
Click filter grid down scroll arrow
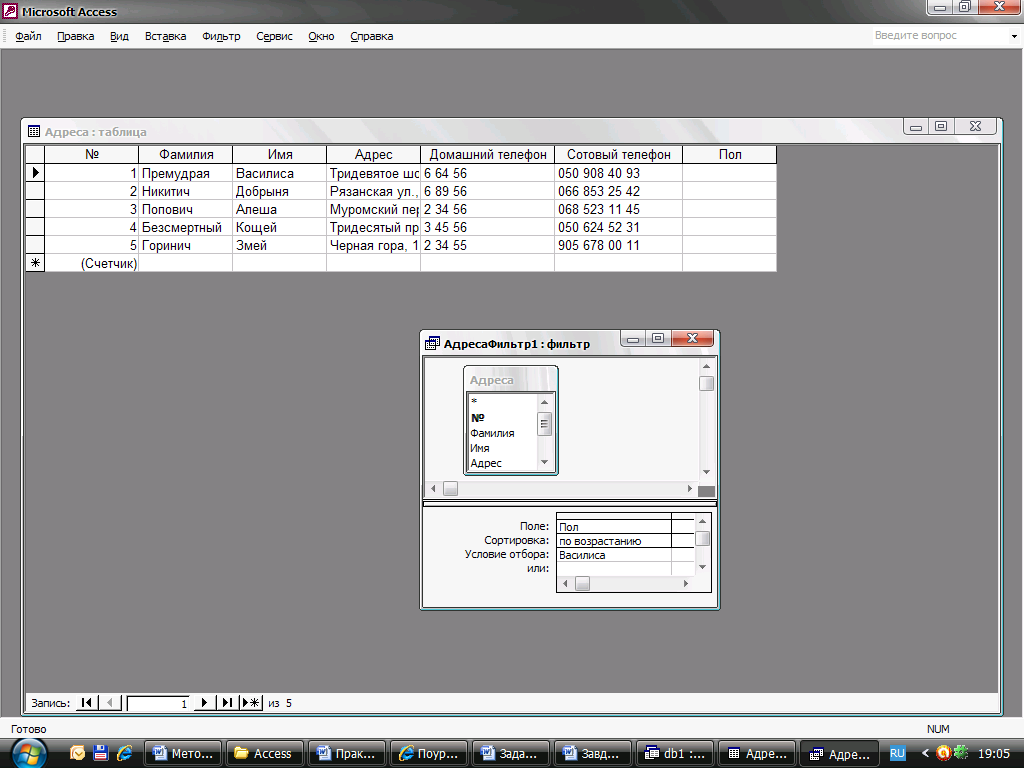702,567
